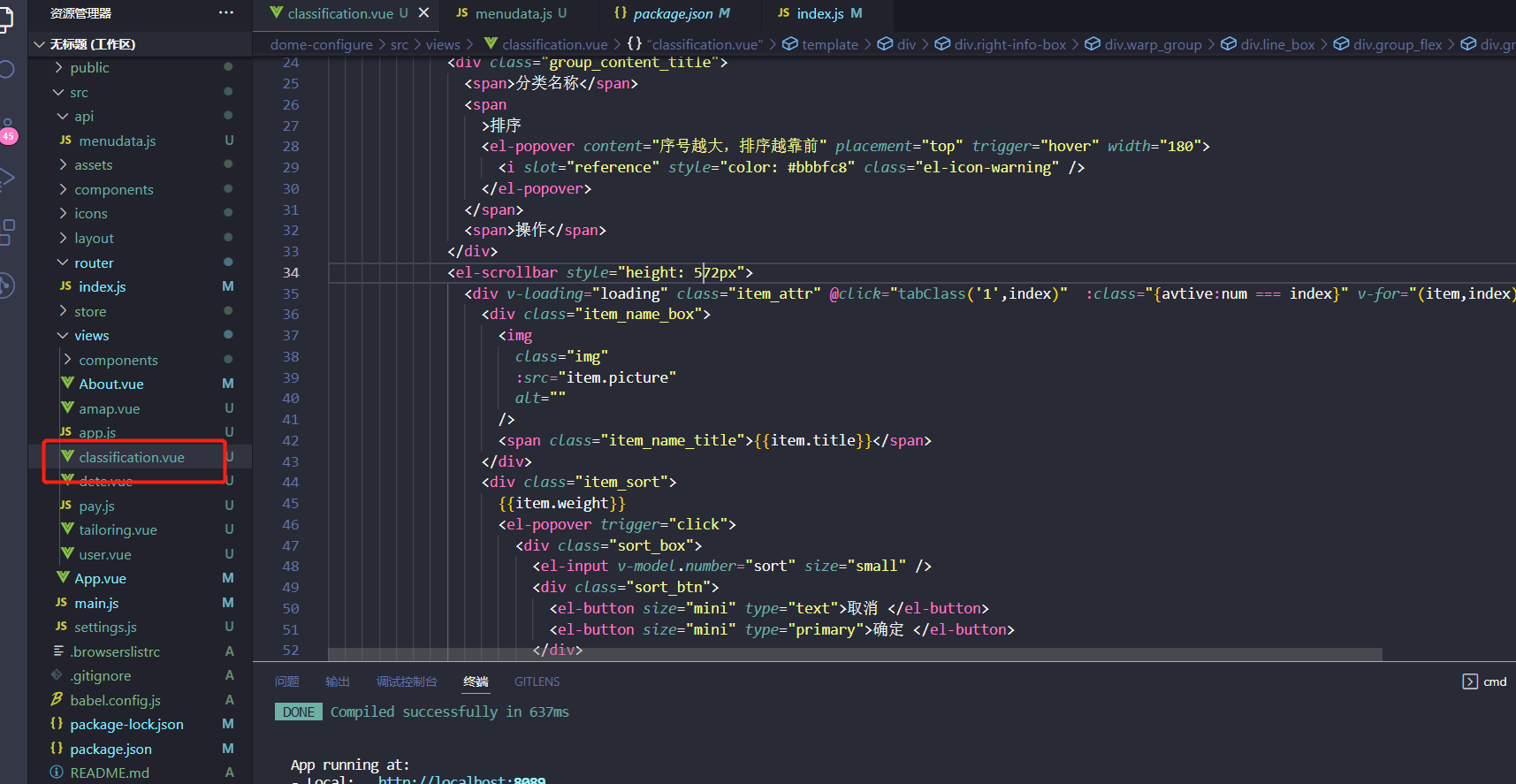
Task: Select the classification.vue editor tab
Action: tap(340, 13)
